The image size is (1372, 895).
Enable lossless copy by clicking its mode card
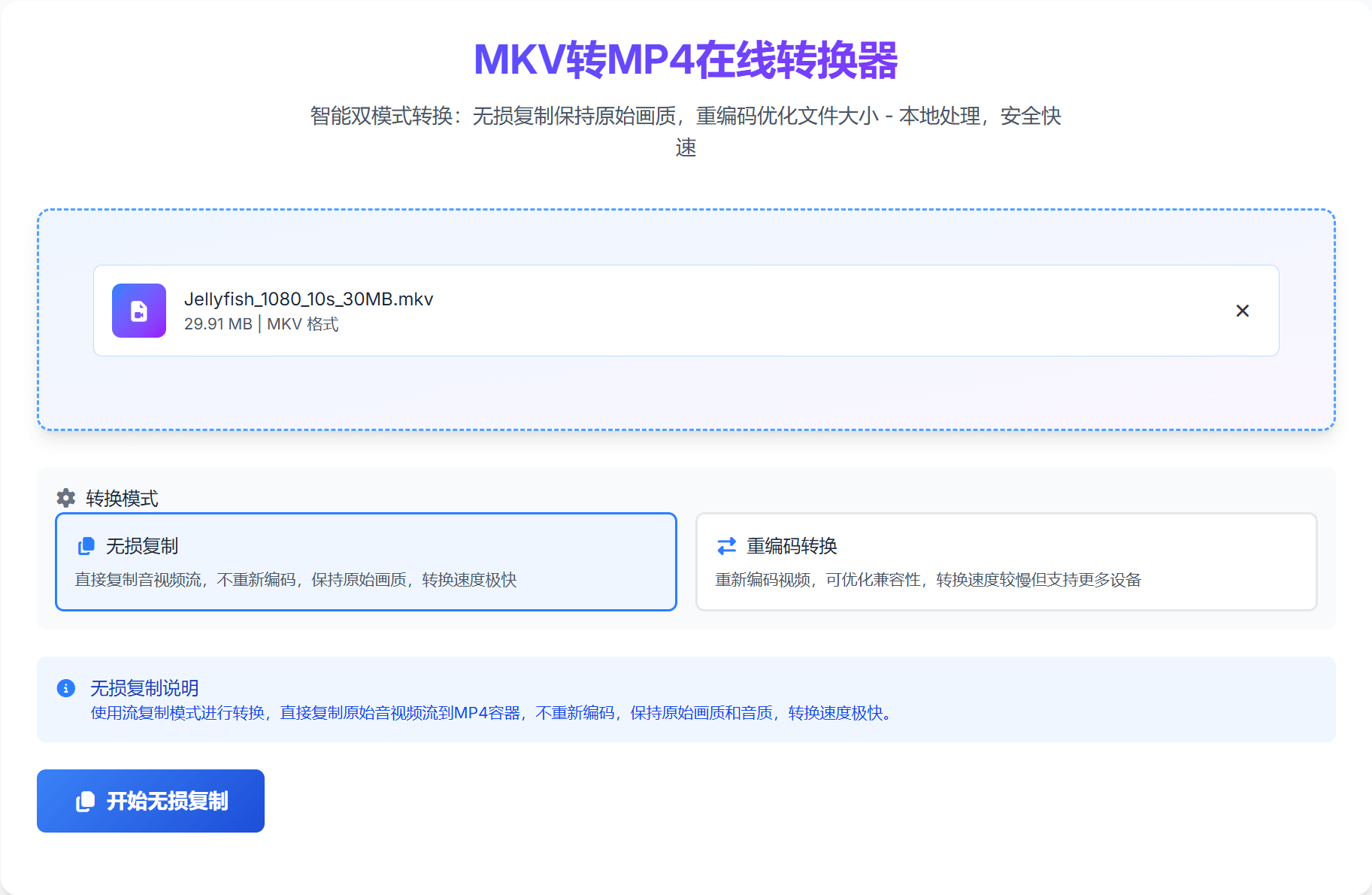[366, 562]
